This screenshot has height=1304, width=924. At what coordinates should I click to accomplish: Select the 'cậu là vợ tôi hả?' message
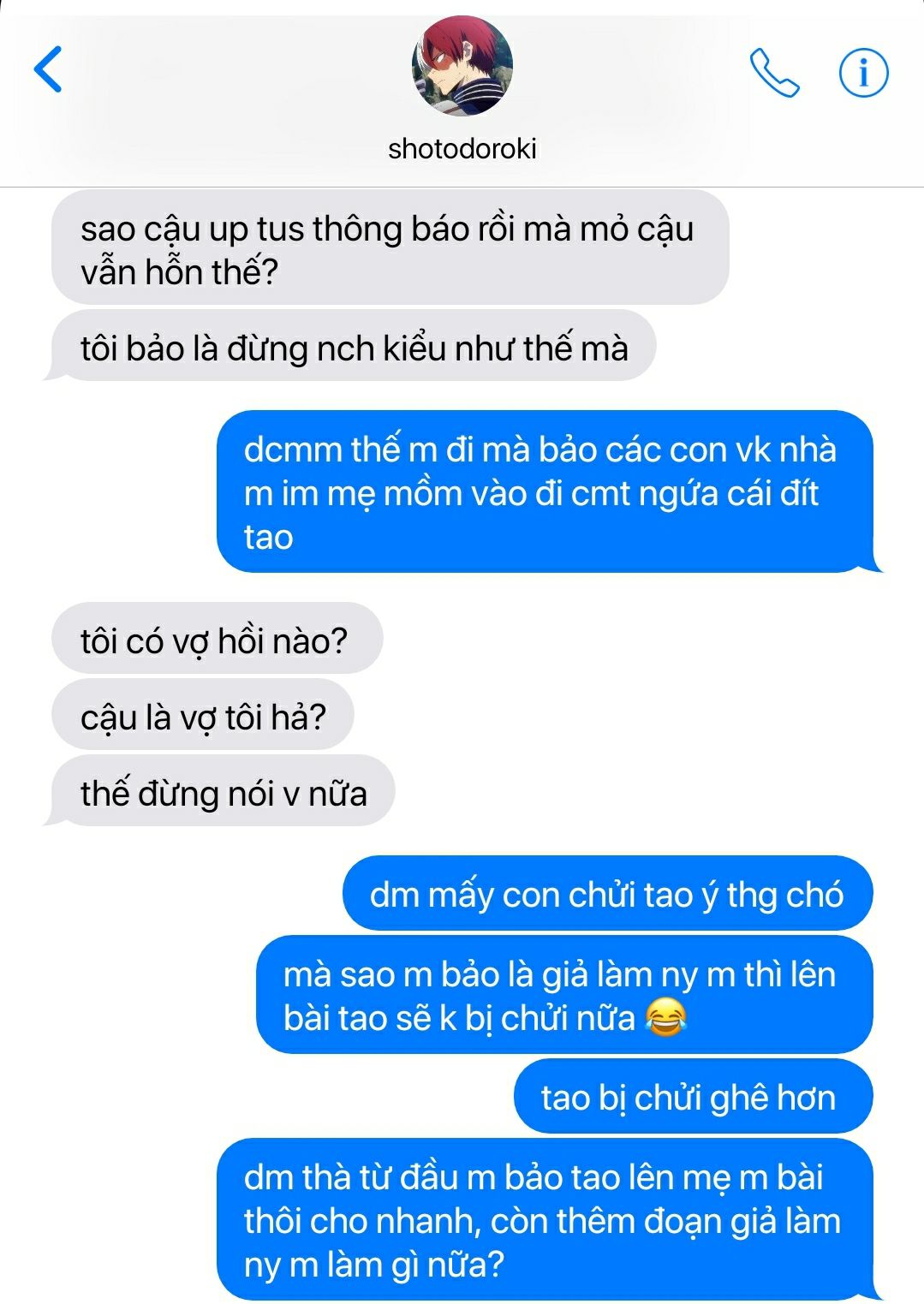tap(203, 716)
